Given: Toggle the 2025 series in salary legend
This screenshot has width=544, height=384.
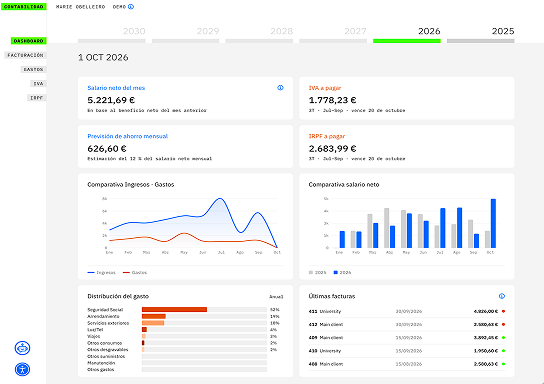Looking at the screenshot, I should [317, 272].
